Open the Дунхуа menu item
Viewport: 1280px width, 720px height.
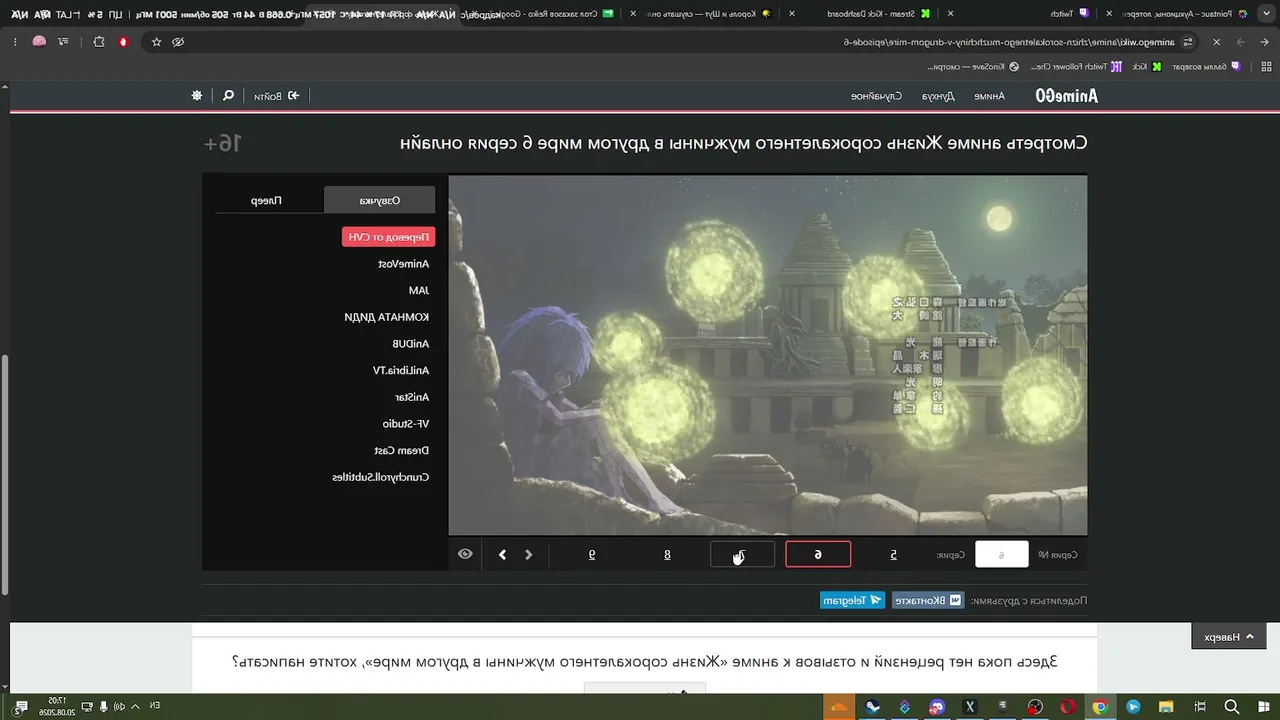tap(938, 96)
